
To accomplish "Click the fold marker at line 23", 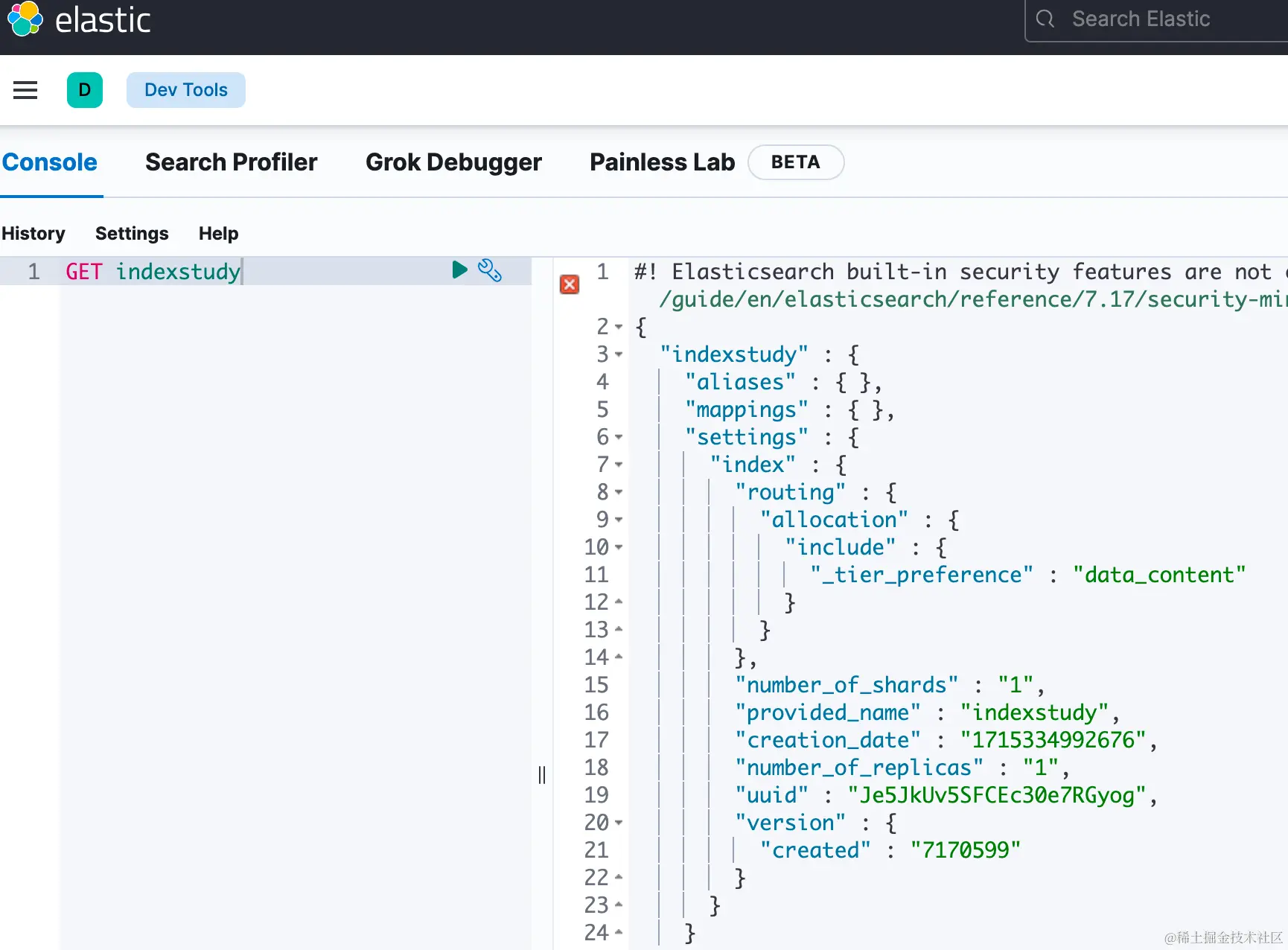I will click(619, 905).
